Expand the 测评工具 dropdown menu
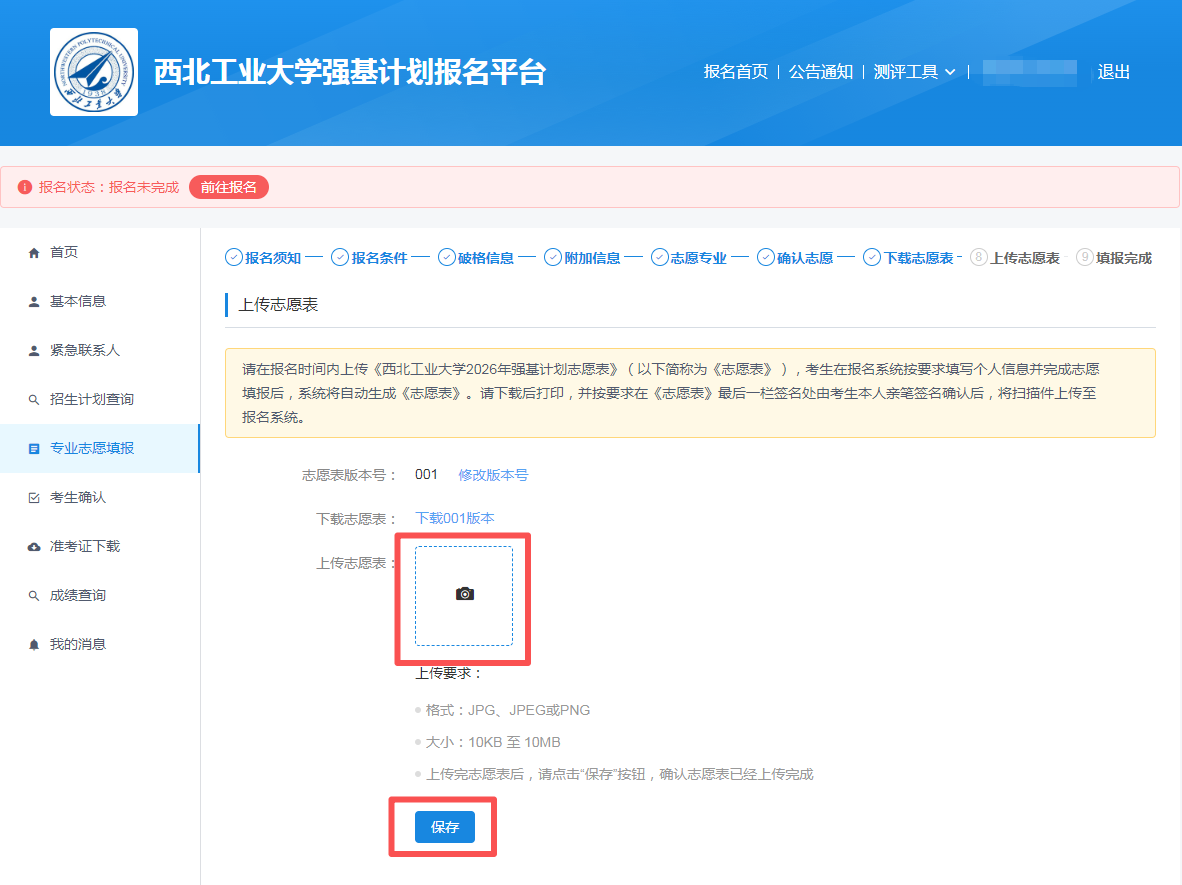 [914, 72]
